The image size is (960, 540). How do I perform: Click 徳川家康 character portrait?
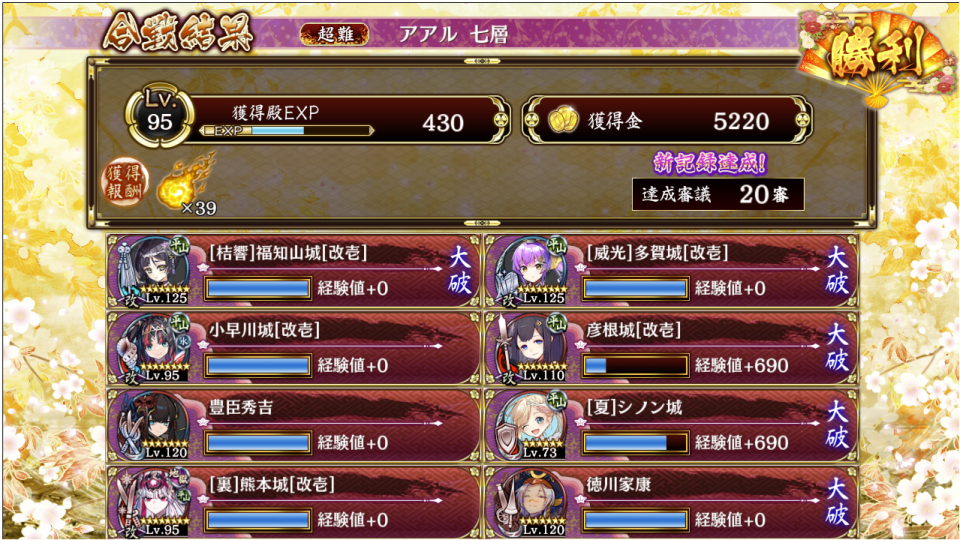(530, 503)
